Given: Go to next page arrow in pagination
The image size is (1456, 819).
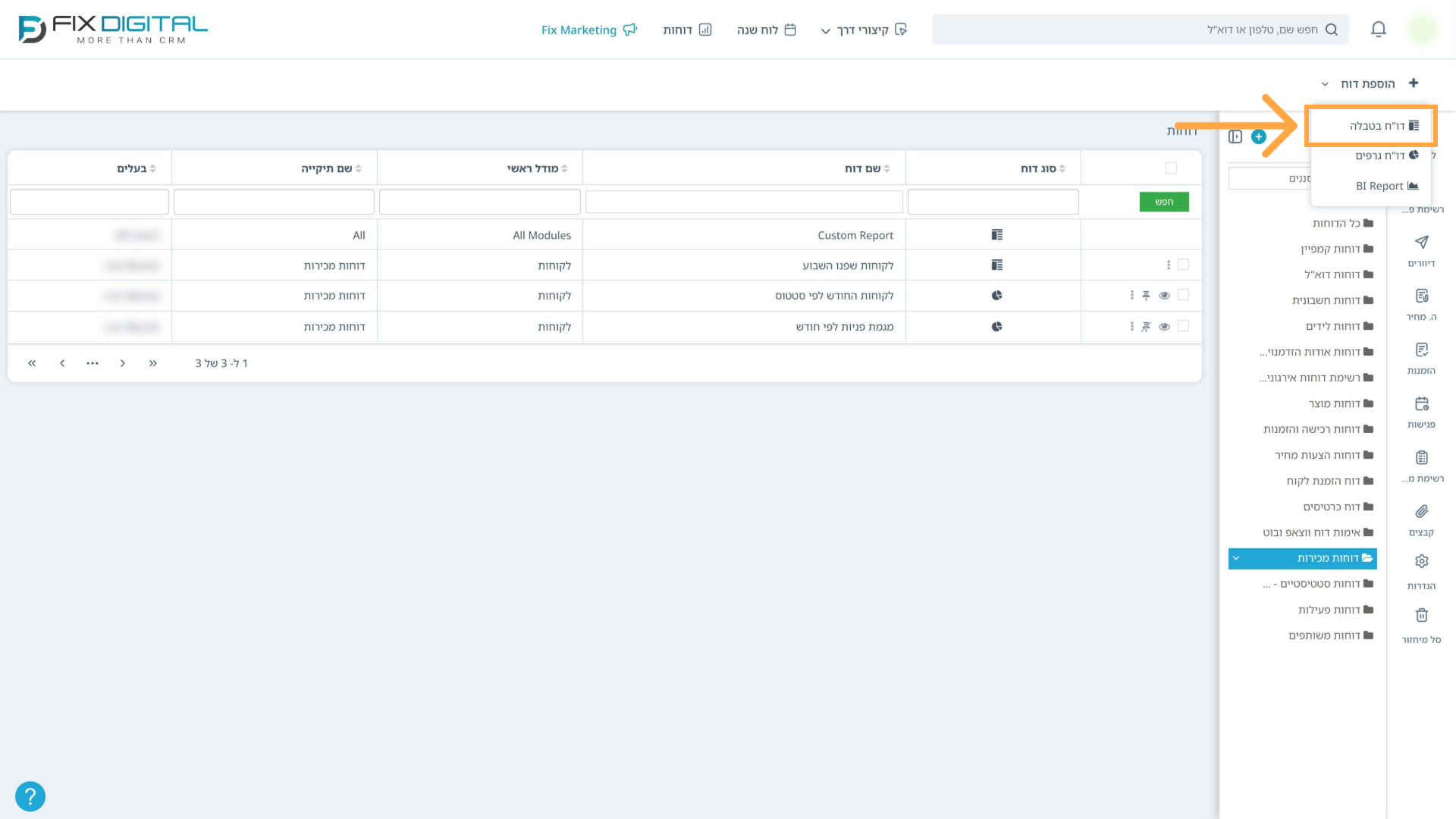Looking at the screenshot, I should click(x=62, y=363).
